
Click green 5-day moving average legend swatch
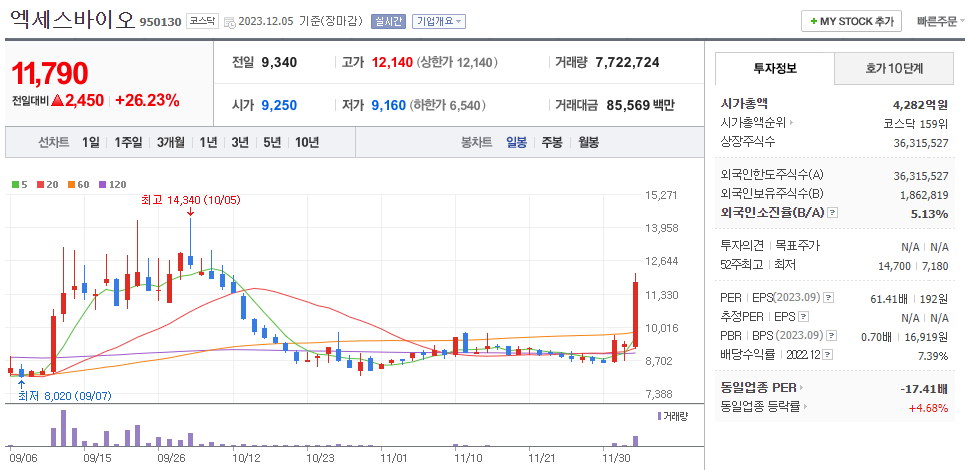click(x=15, y=184)
